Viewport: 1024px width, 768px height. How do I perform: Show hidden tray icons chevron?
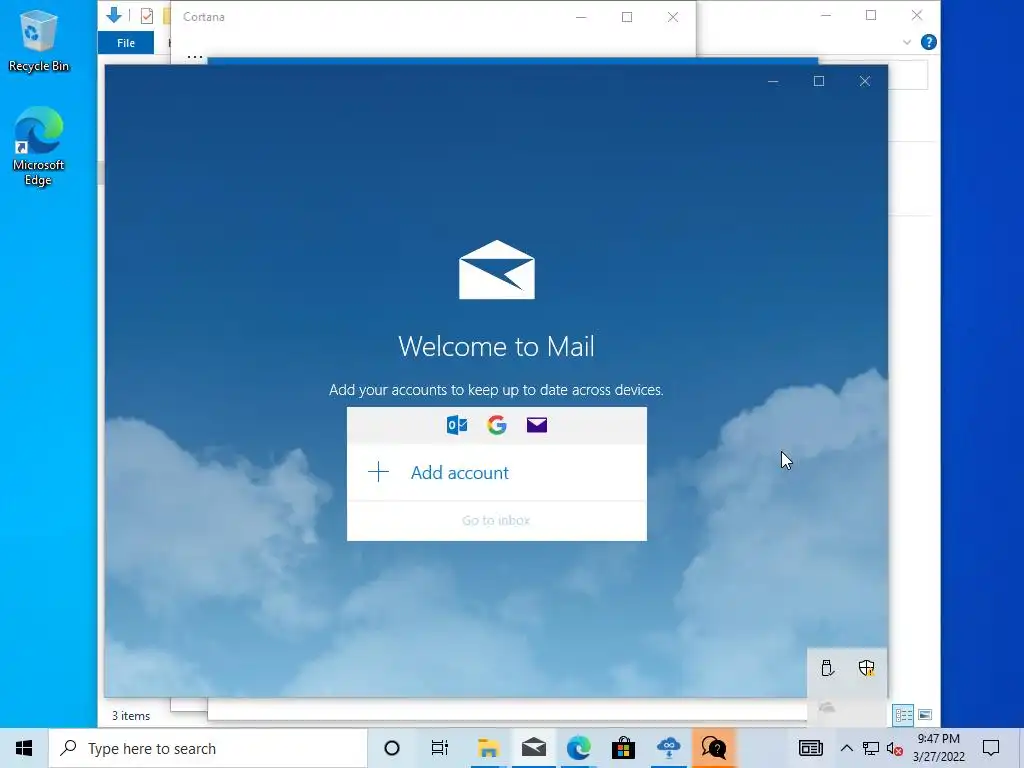(x=846, y=748)
